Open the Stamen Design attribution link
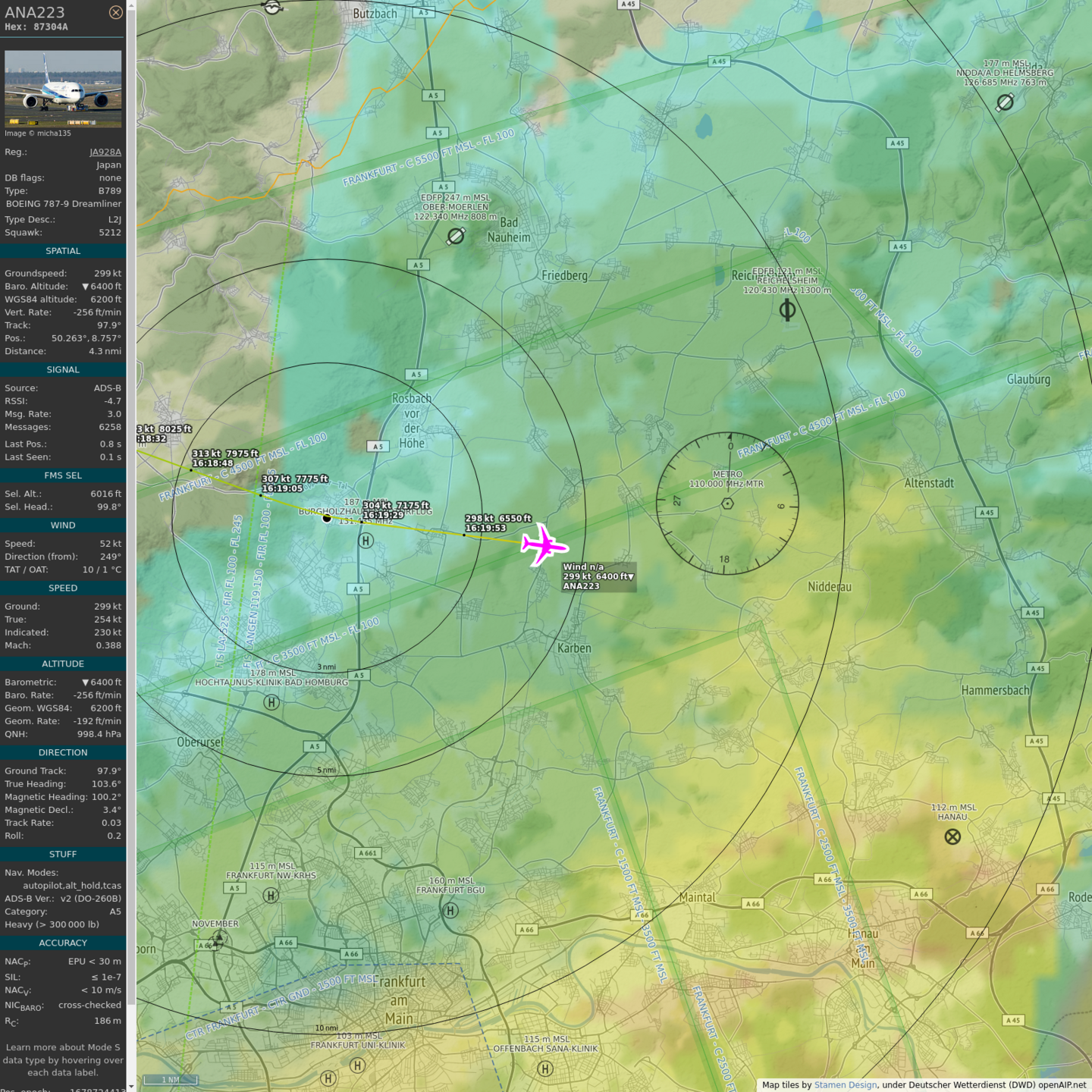The height and width of the screenshot is (1092, 1092). 845,1085
